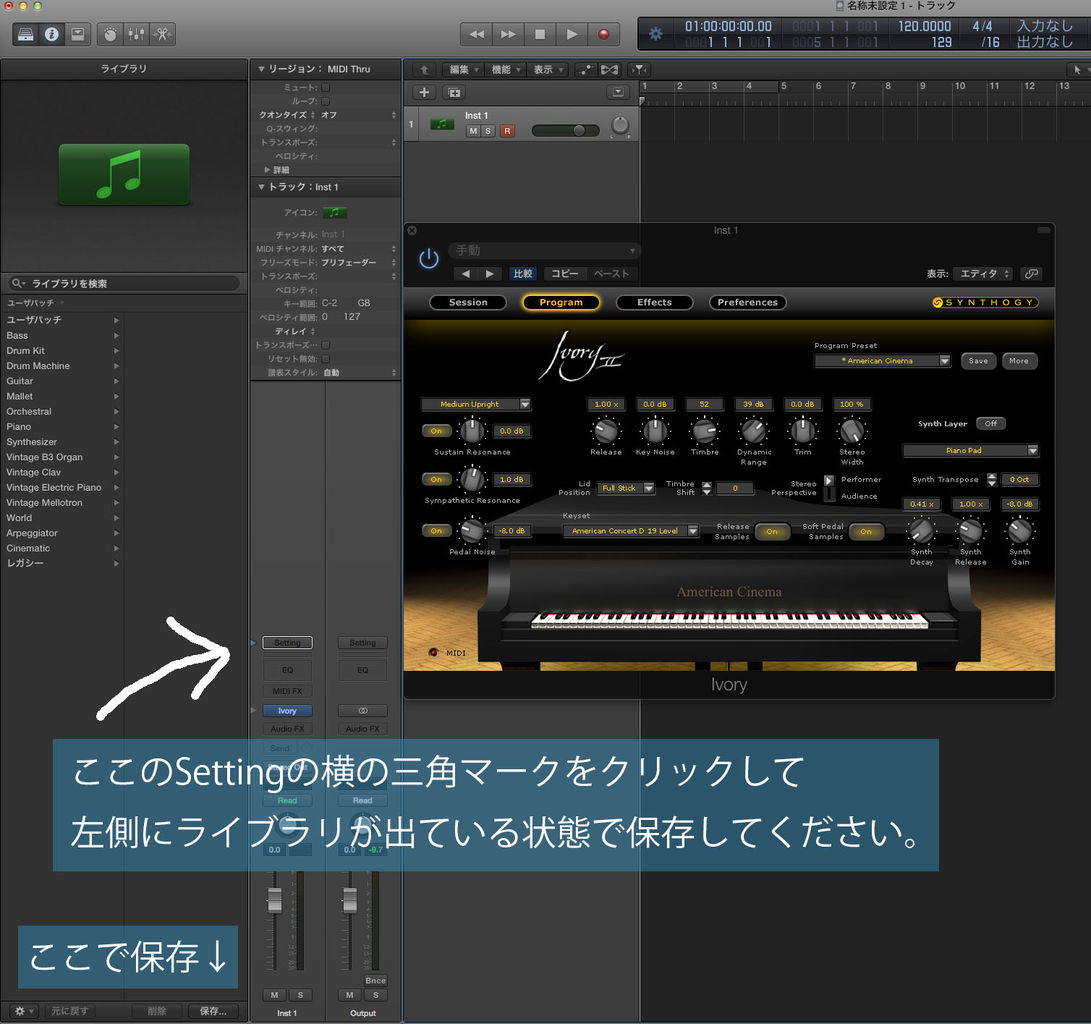The image size is (1091, 1024).
Task: Open the Effects tab in Ivory
Action: tap(655, 303)
